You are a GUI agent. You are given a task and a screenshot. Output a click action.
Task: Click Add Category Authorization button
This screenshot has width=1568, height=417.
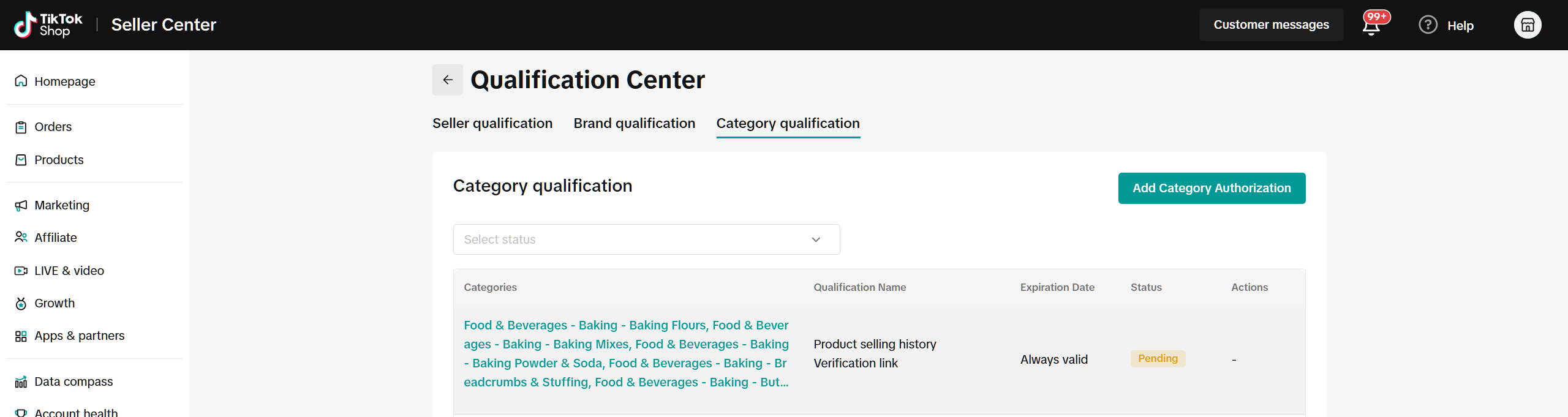point(1212,188)
